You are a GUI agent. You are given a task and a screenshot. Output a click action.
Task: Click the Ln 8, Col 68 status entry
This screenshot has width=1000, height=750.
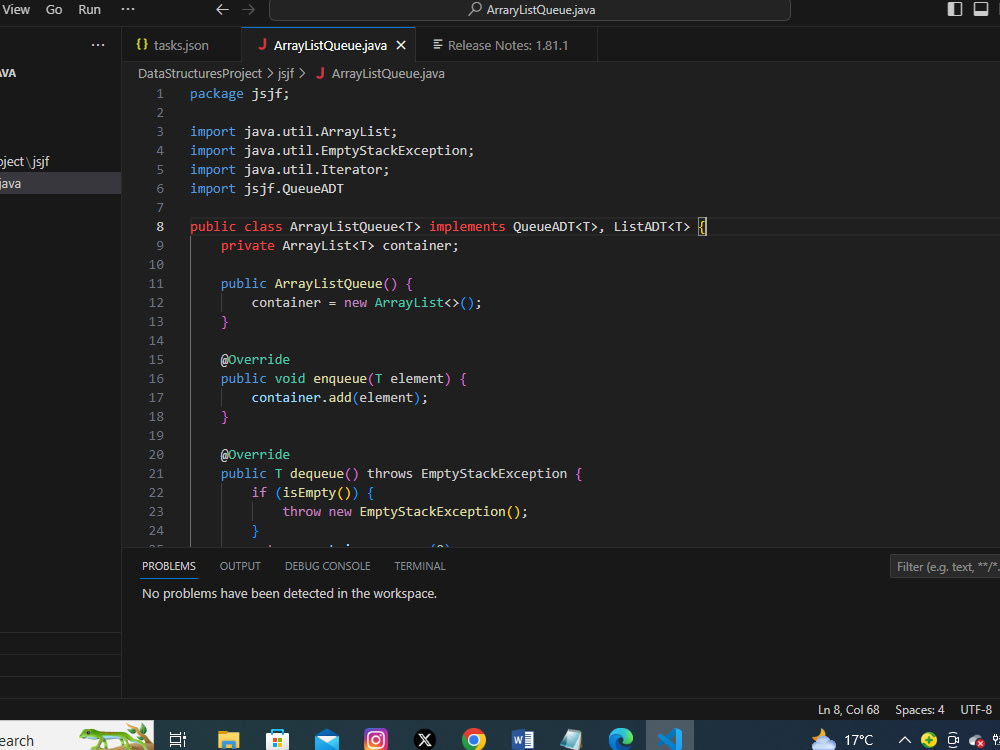pos(848,710)
